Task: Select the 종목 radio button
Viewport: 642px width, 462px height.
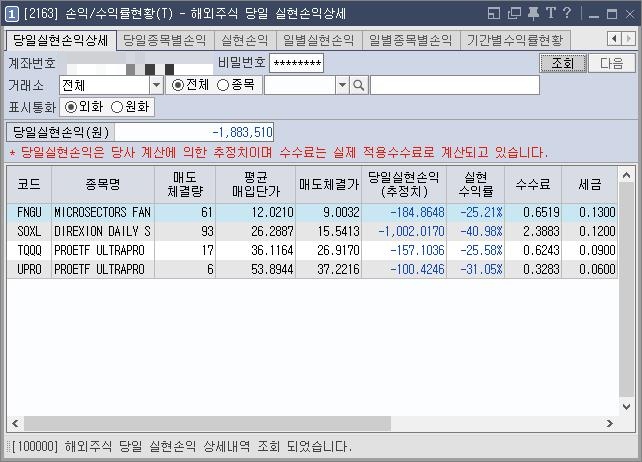Action: 223,85
